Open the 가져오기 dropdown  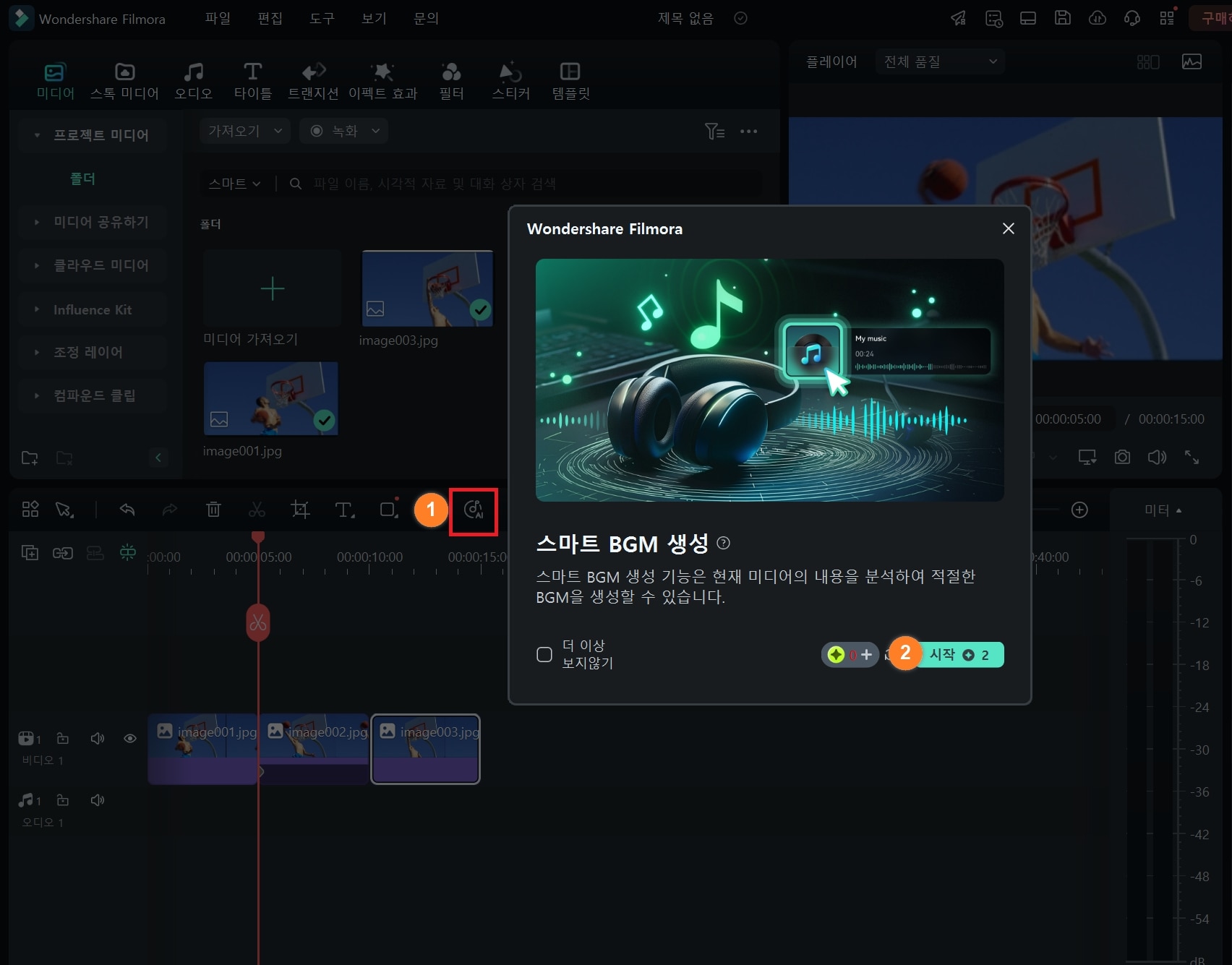tap(245, 131)
